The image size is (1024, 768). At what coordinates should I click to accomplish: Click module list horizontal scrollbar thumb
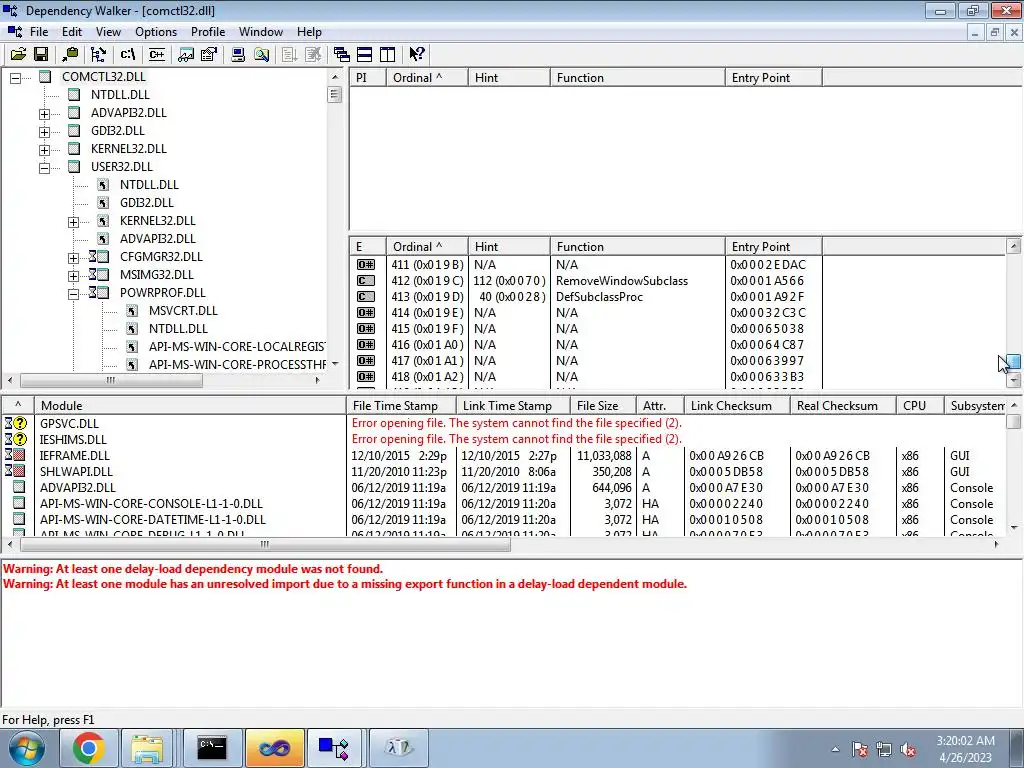point(264,544)
